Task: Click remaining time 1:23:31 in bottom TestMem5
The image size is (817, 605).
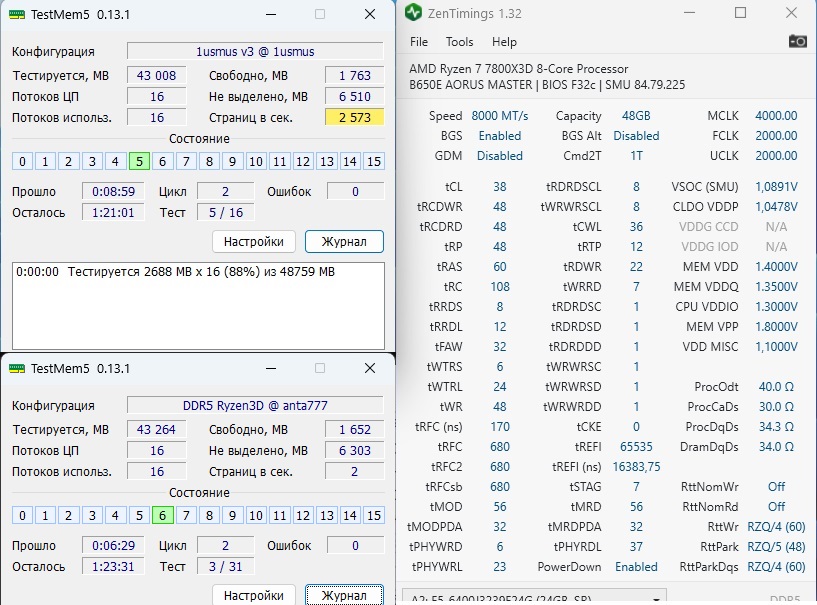Action: click(113, 566)
